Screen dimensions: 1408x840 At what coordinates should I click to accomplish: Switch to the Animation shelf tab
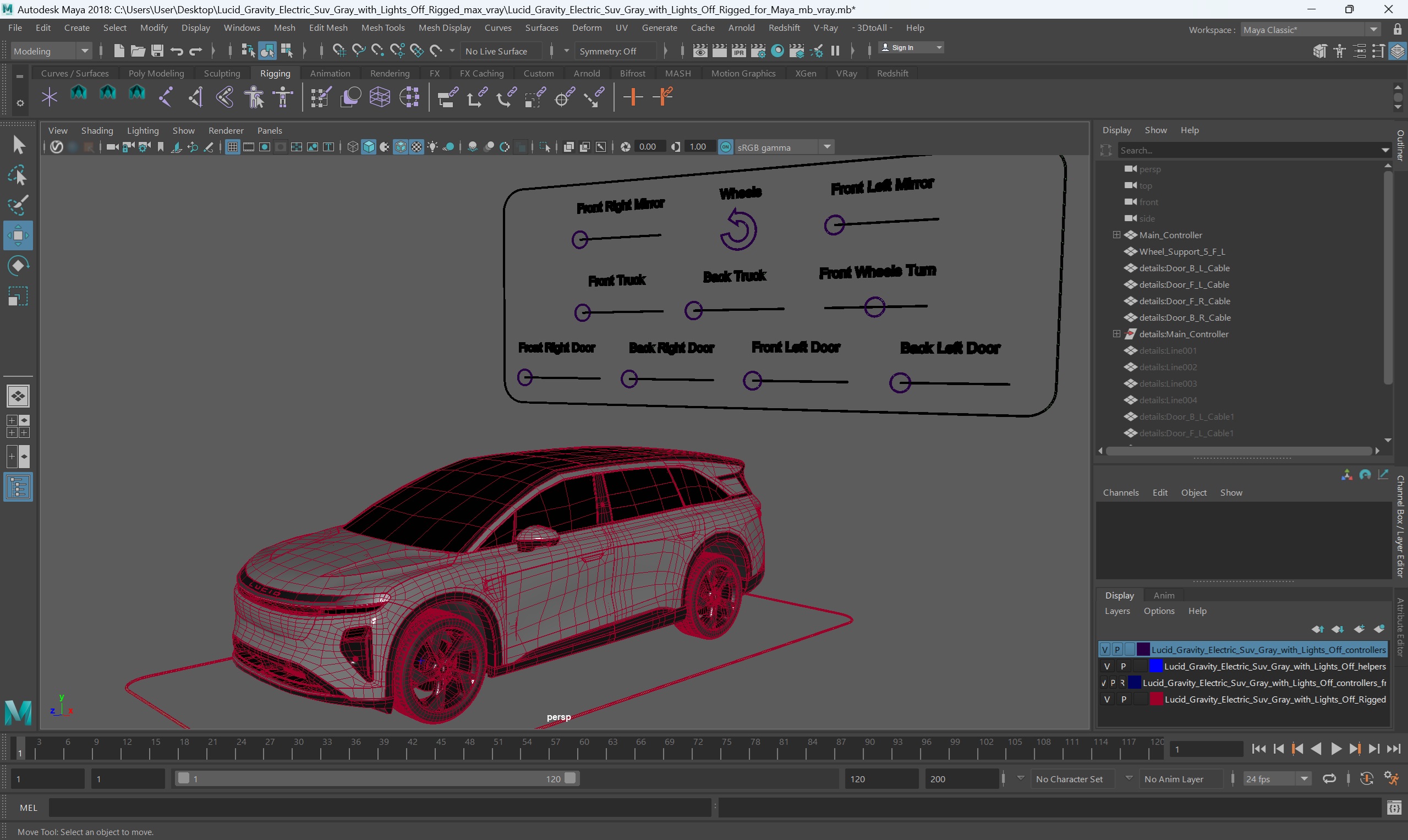(x=330, y=74)
